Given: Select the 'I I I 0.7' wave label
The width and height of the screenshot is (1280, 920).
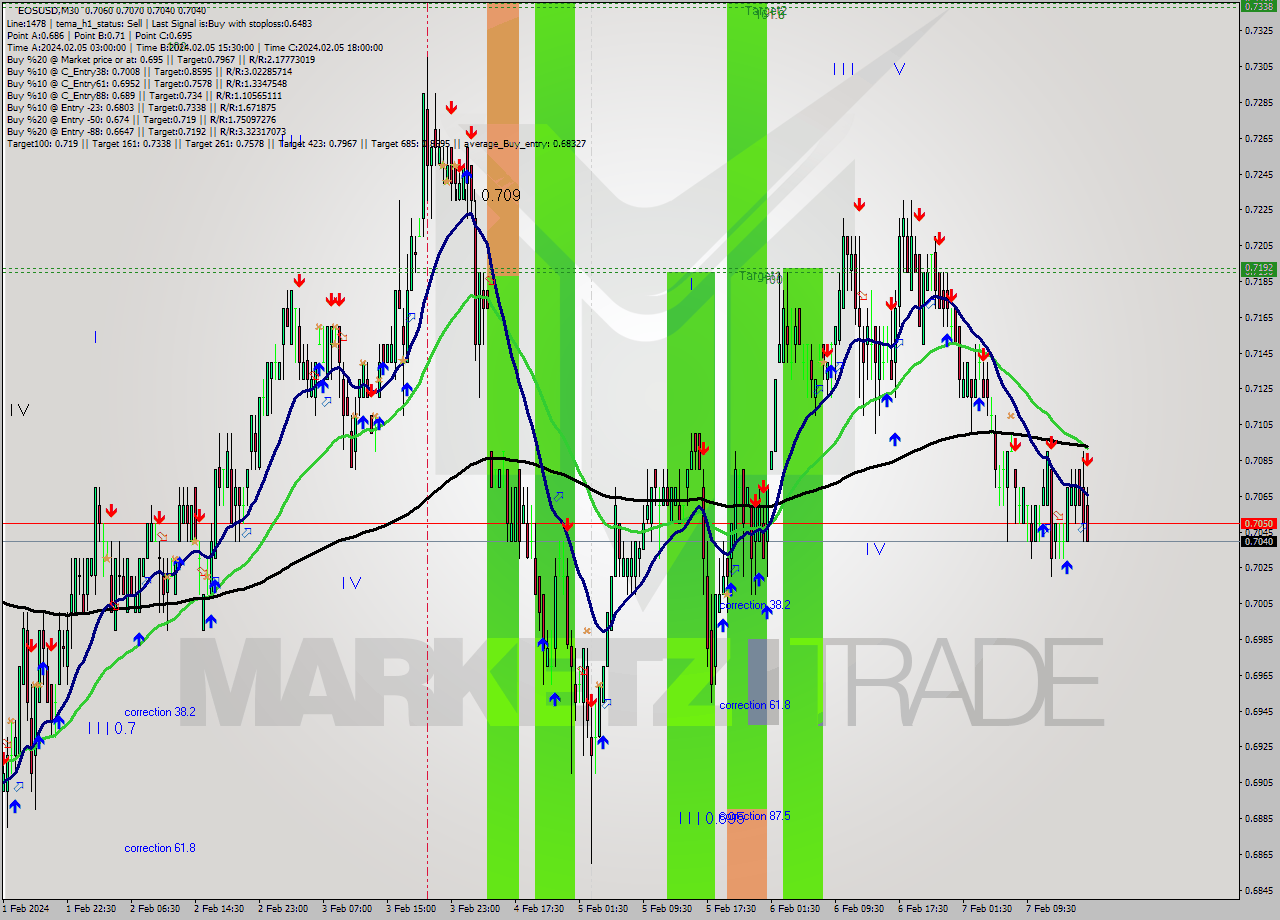Looking at the screenshot, I should [111, 728].
